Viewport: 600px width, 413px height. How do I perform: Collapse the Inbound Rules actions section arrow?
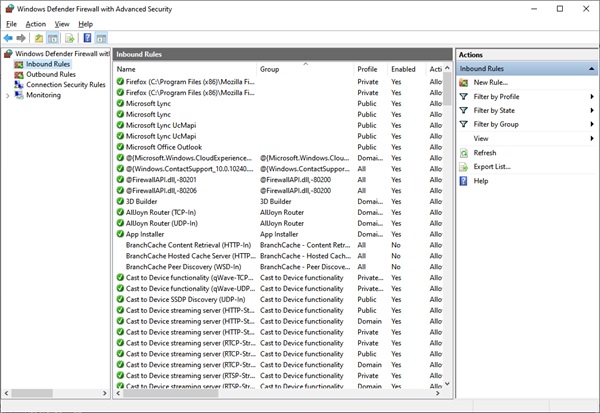pyautogui.click(x=591, y=69)
